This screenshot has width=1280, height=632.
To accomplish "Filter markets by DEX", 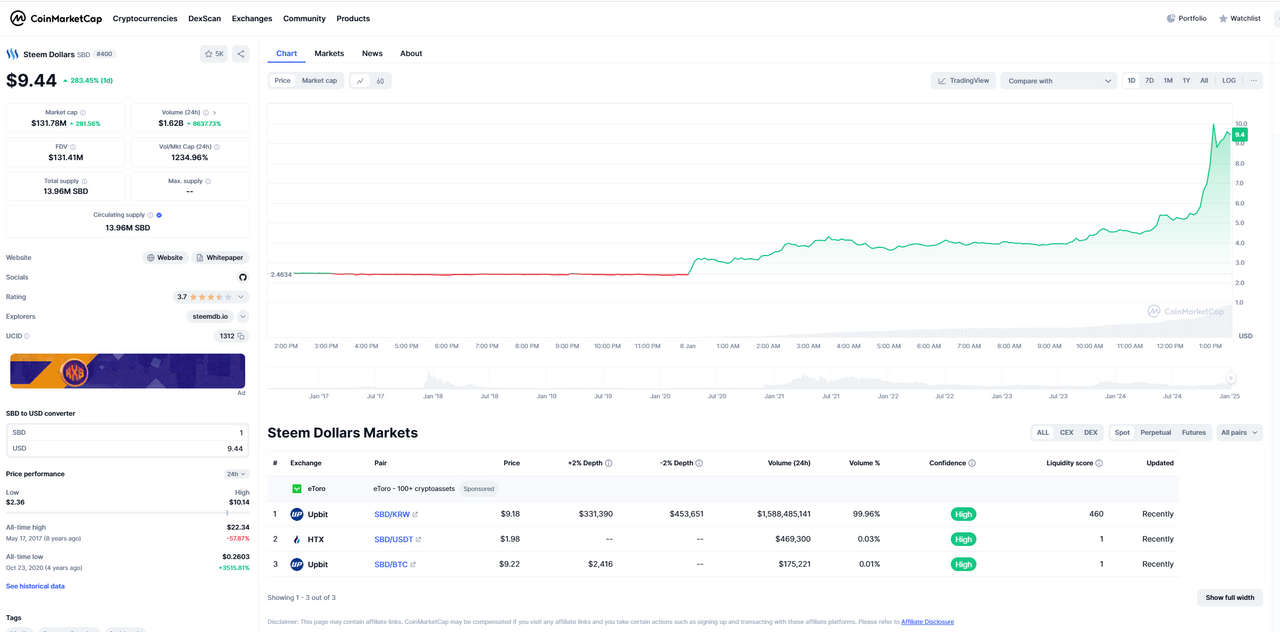I will click(1091, 433).
